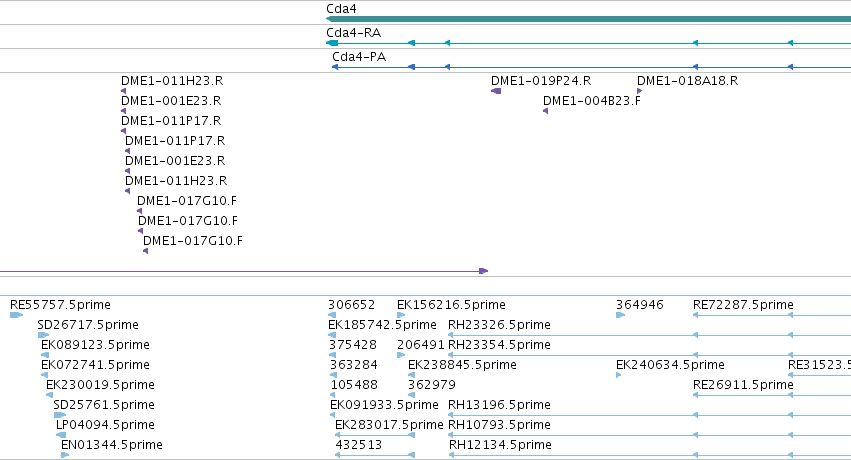Select EST EK156216.5prime
851x460 pixels.
pos(451,305)
